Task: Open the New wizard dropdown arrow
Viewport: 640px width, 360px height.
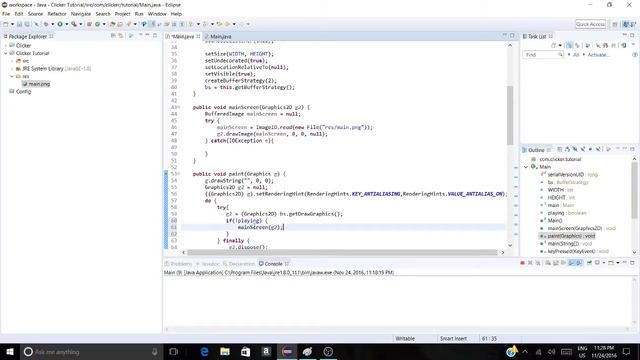Action: point(13,24)
